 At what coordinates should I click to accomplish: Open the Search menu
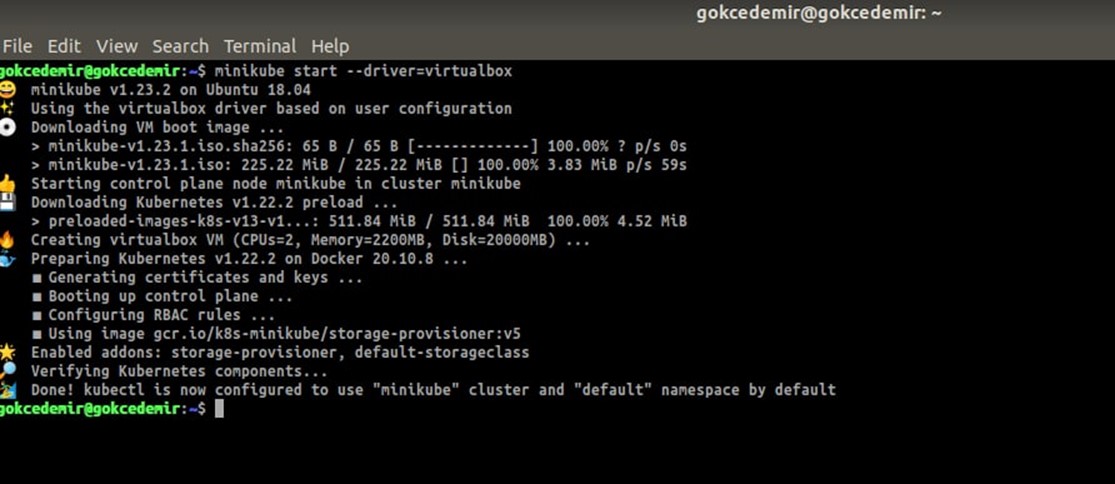[x=181, y=46]
